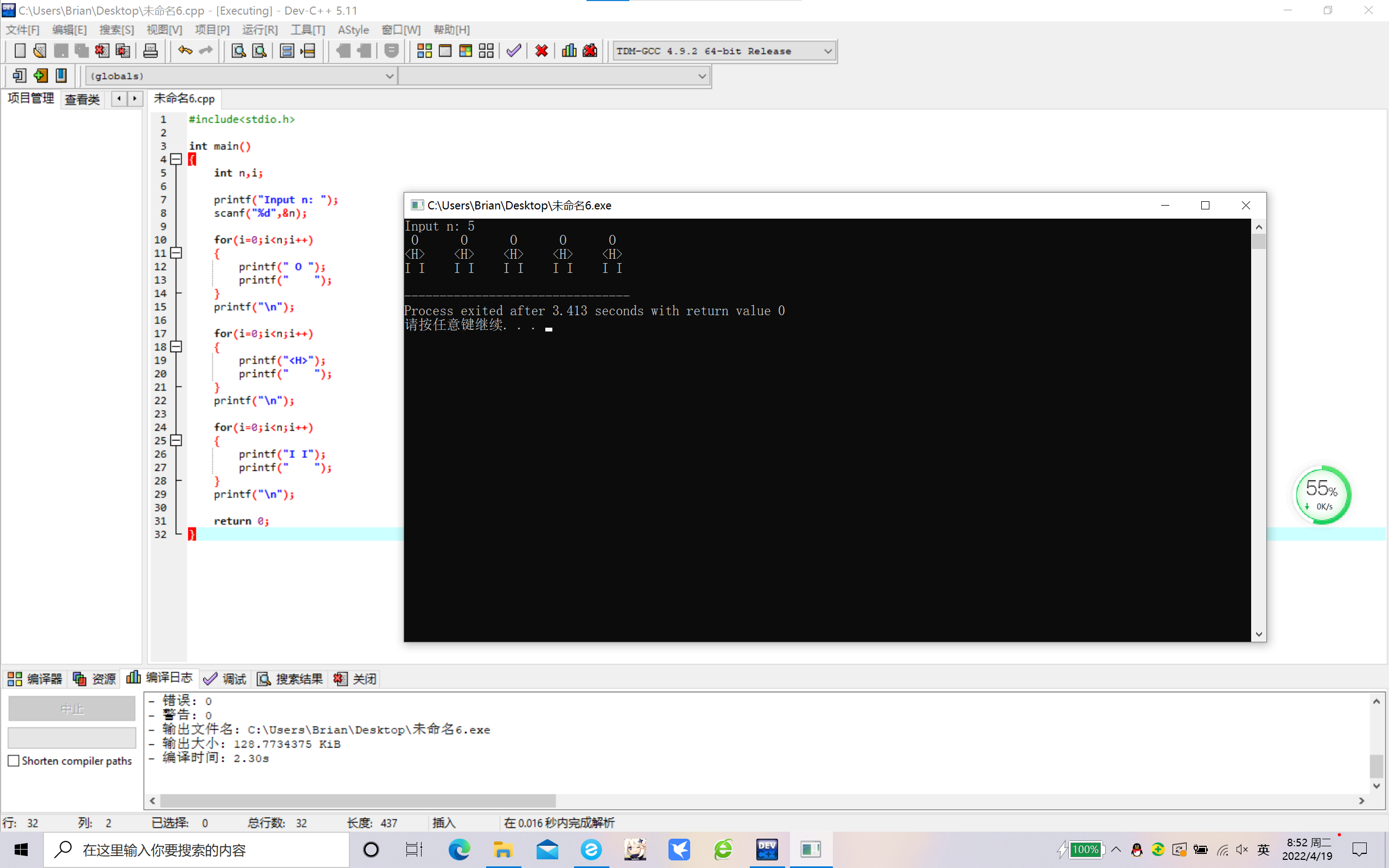
Task: Click the purple Debug checkmark icon
Action: point(514,51)
